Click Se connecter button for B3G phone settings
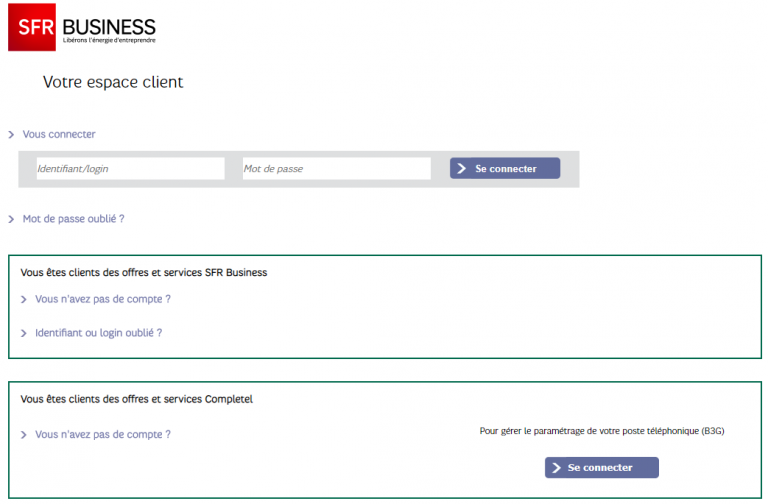768x504 pixels. [x=601, y=467]
